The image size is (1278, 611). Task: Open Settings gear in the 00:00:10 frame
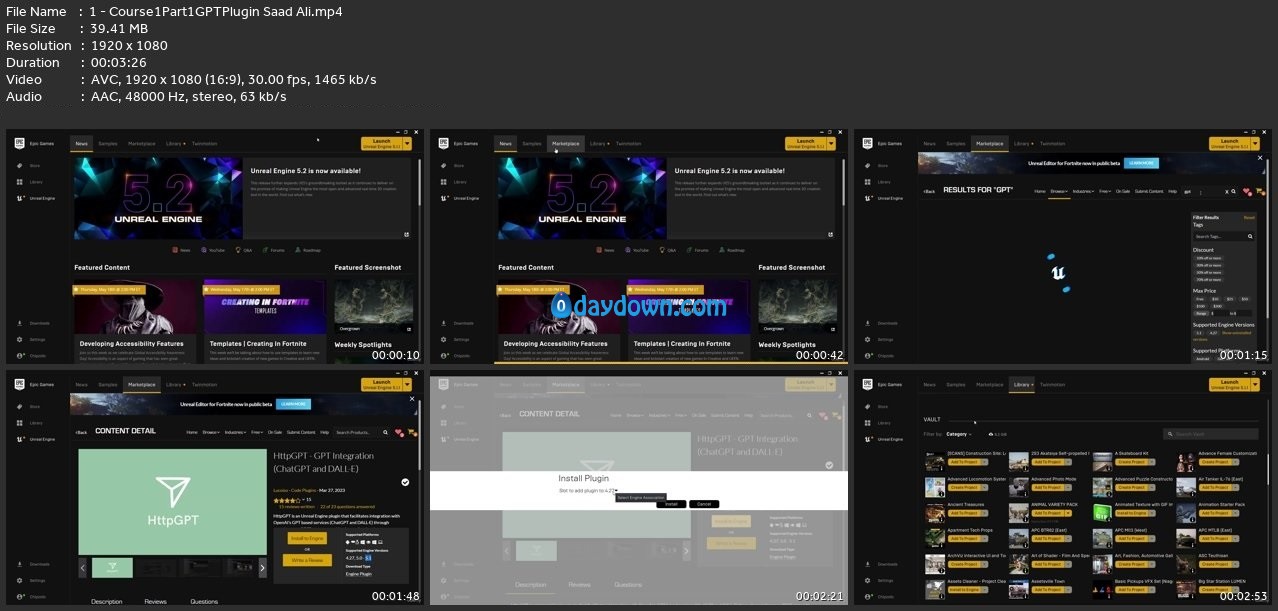click(20, 339)
